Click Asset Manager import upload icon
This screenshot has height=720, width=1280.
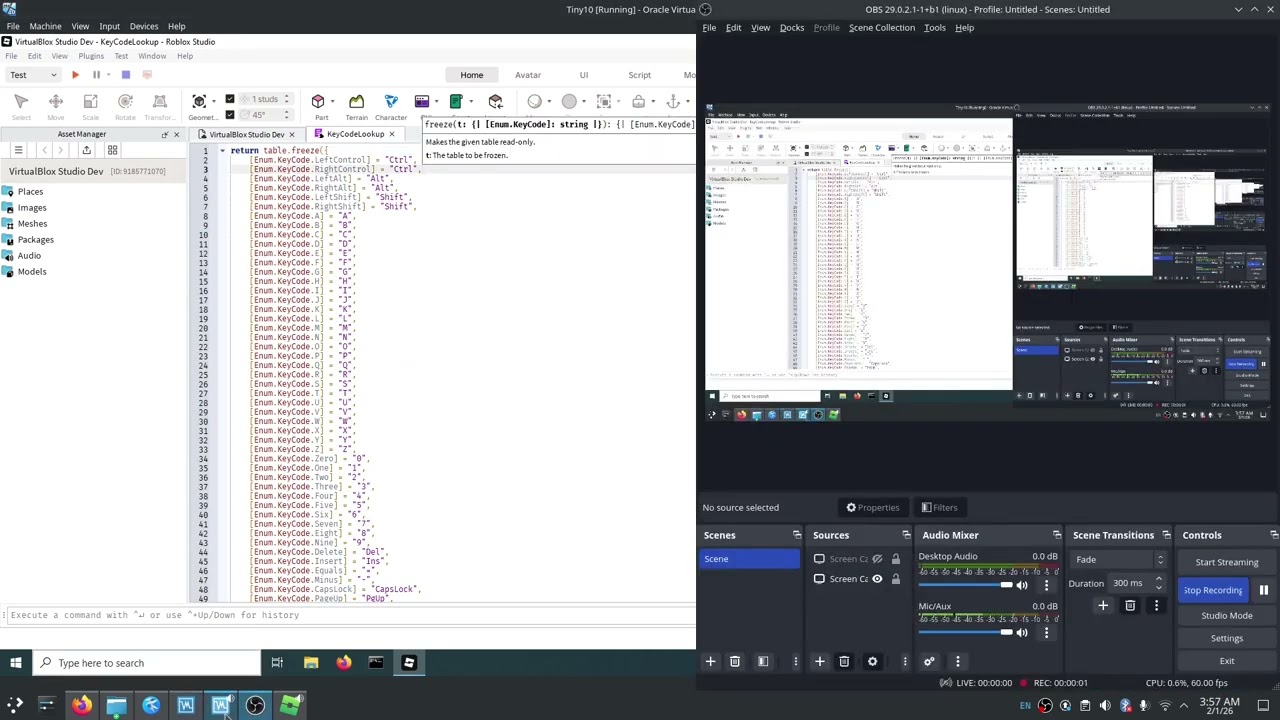point(86,150)
